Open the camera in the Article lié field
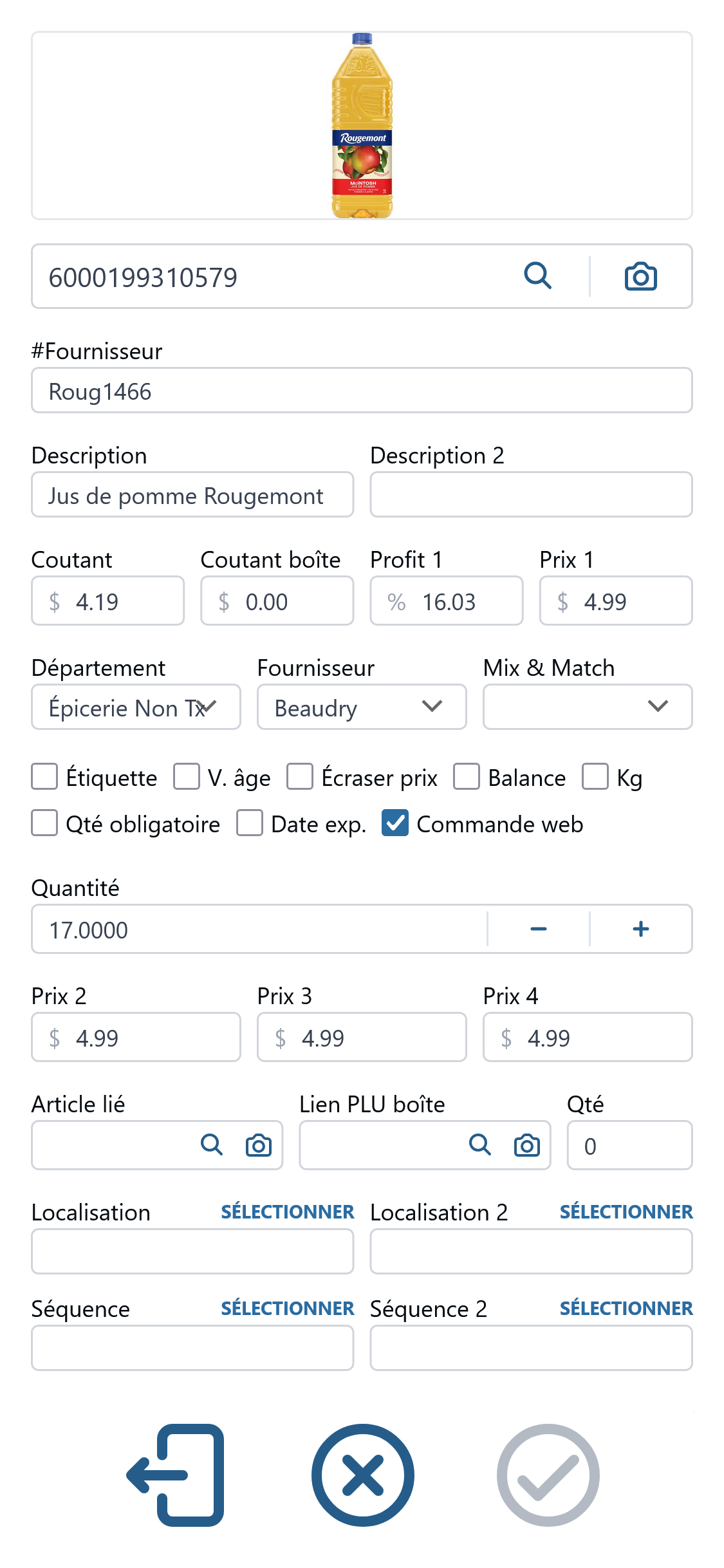The image size is (724, 1568). pyautogui.click(x=259, y=1145)
